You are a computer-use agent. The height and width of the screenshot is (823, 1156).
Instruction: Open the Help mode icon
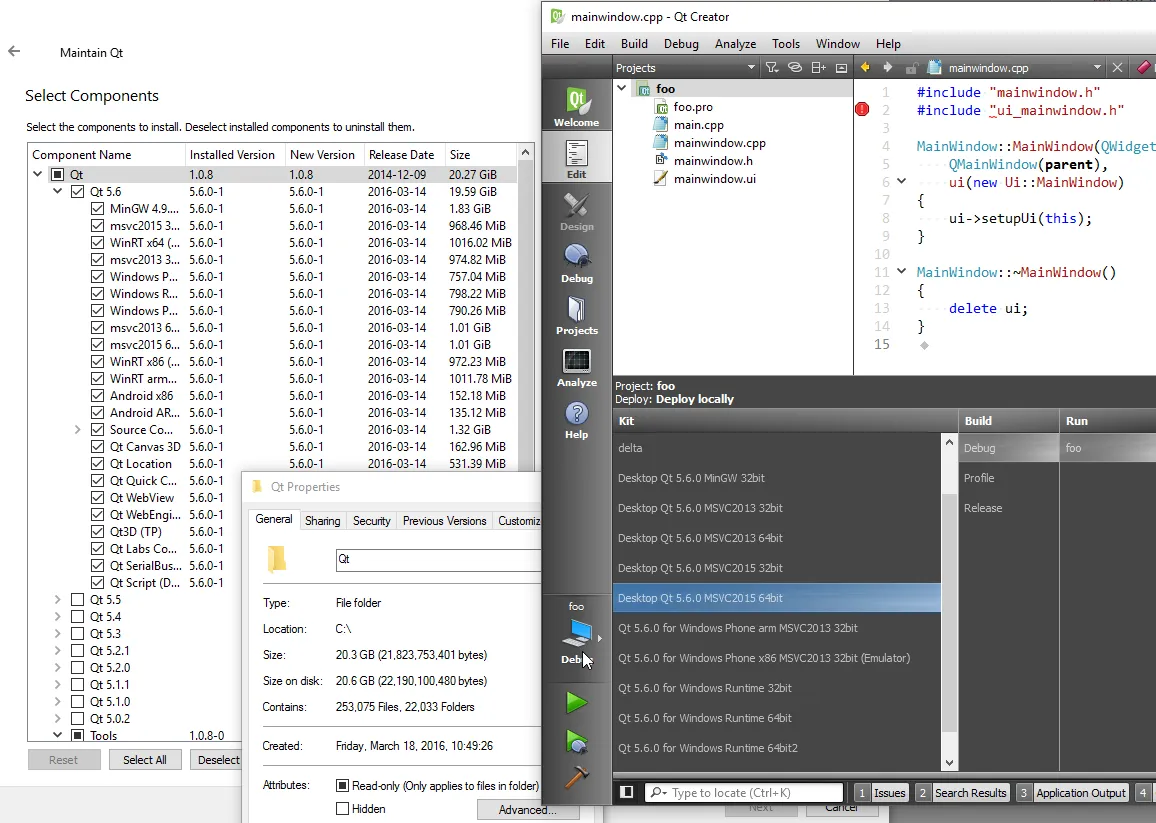click(x=577, y=420)
